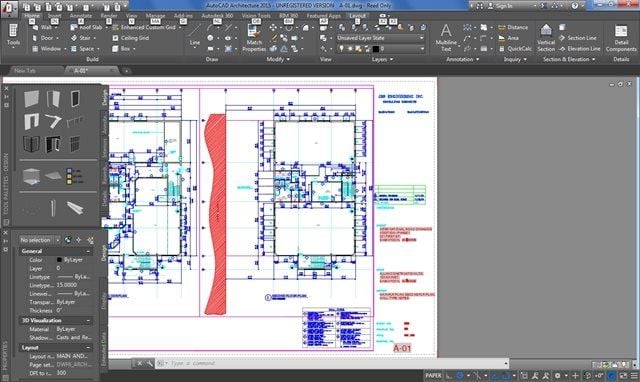This screenshot has width=640, height=382.
Task: Click the Vertical Section tool
Action: (546, 38)
